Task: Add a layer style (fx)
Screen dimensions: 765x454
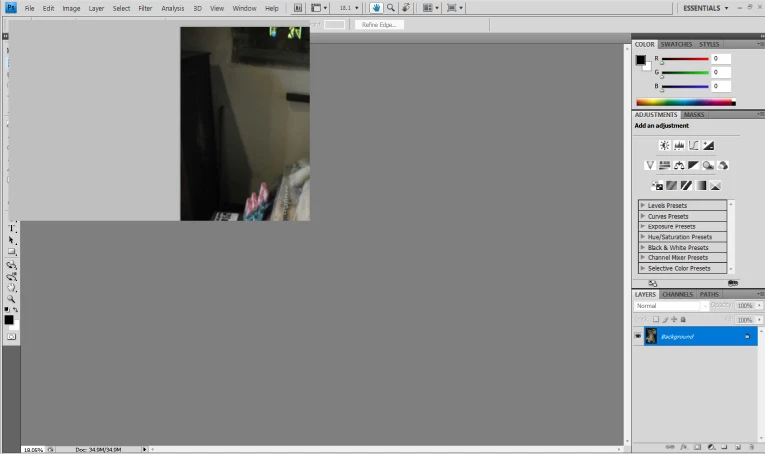Action: click(x=684, y=447)
